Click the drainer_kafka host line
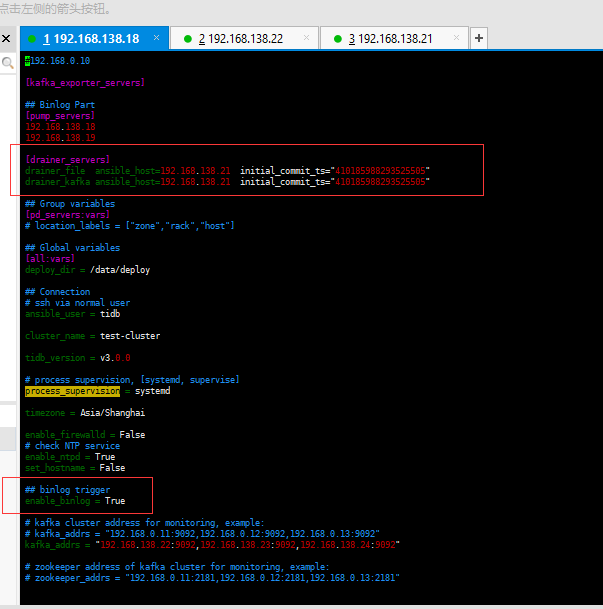Viewport: 603px width, 609px height. coord(226,182)
